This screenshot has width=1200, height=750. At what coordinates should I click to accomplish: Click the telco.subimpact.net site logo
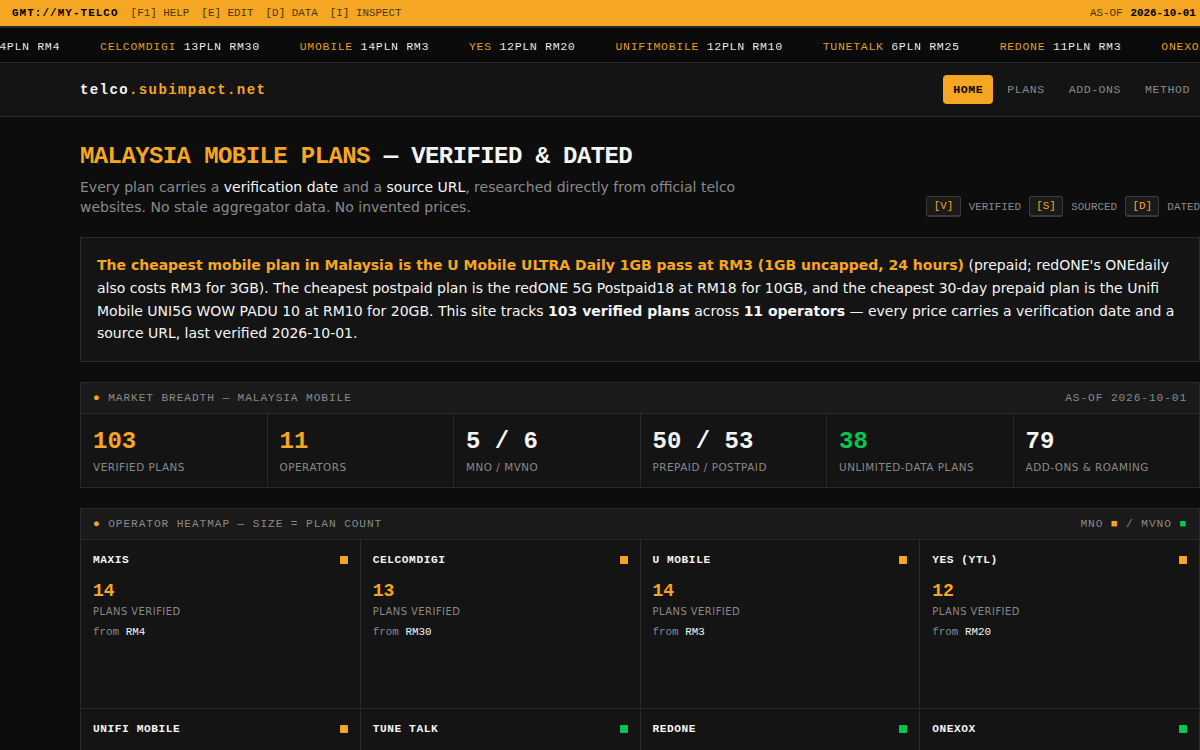(x=173, y=89)
